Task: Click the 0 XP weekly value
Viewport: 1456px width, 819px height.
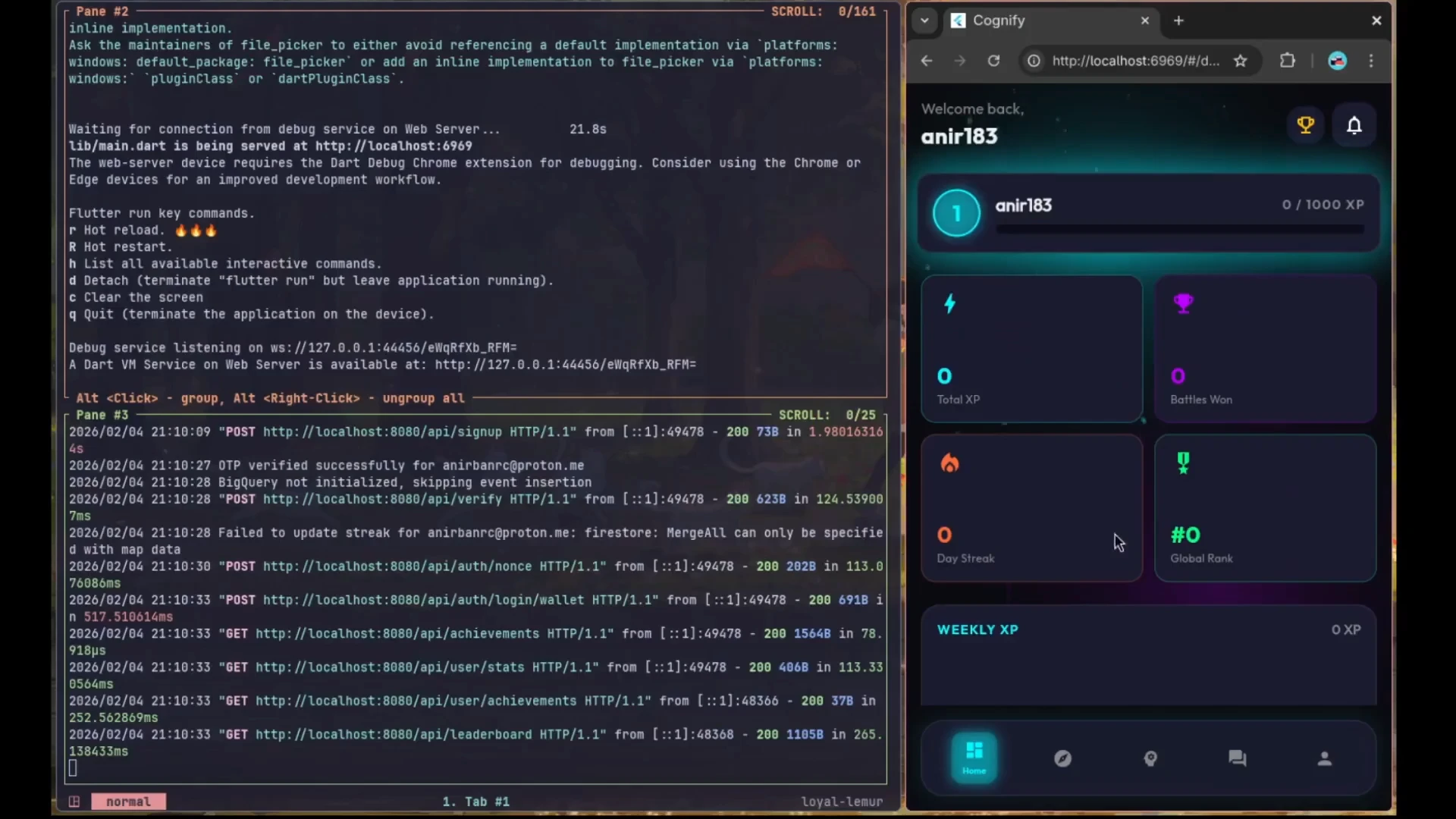Action: 1346,629
